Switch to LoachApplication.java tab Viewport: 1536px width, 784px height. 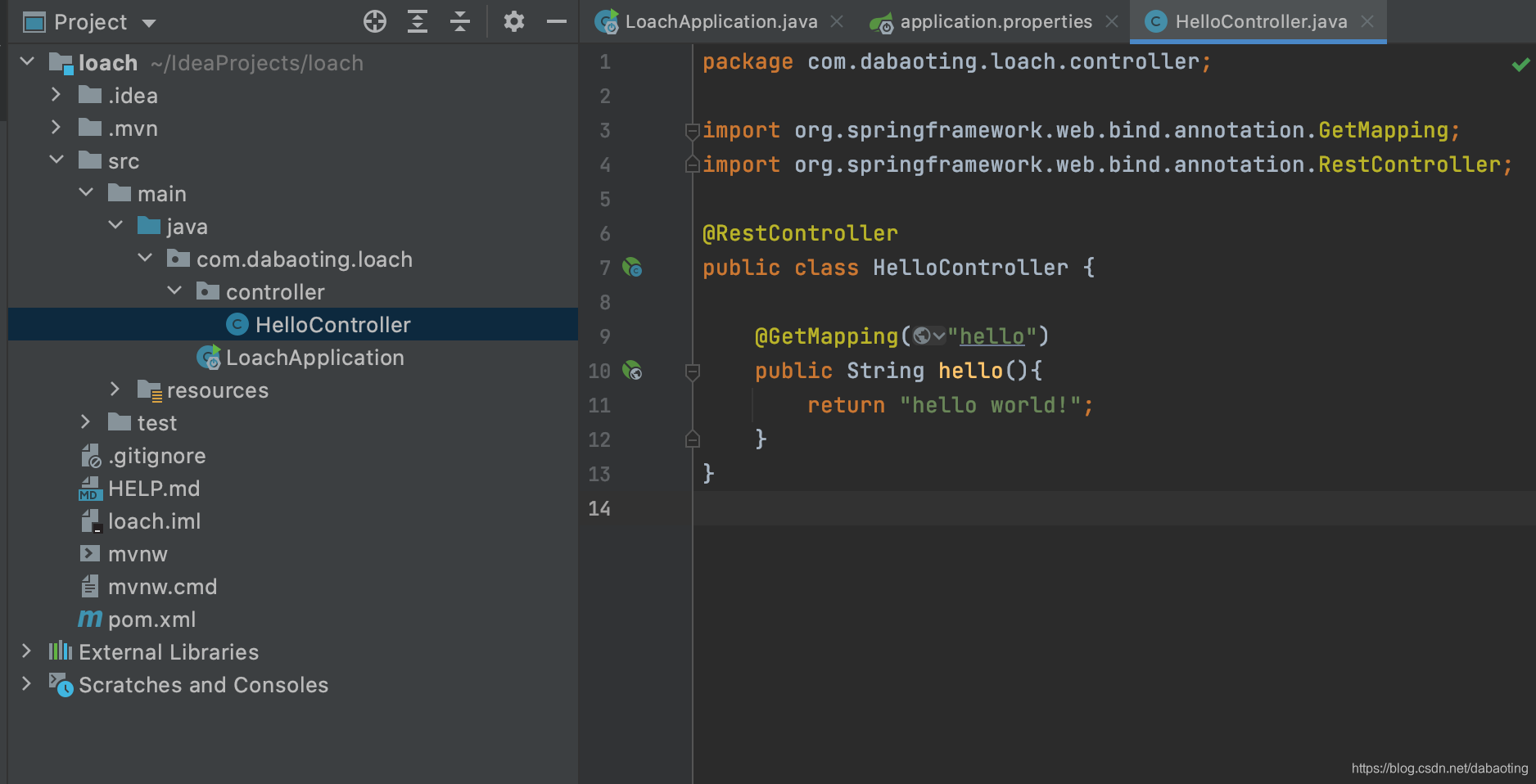721,21
